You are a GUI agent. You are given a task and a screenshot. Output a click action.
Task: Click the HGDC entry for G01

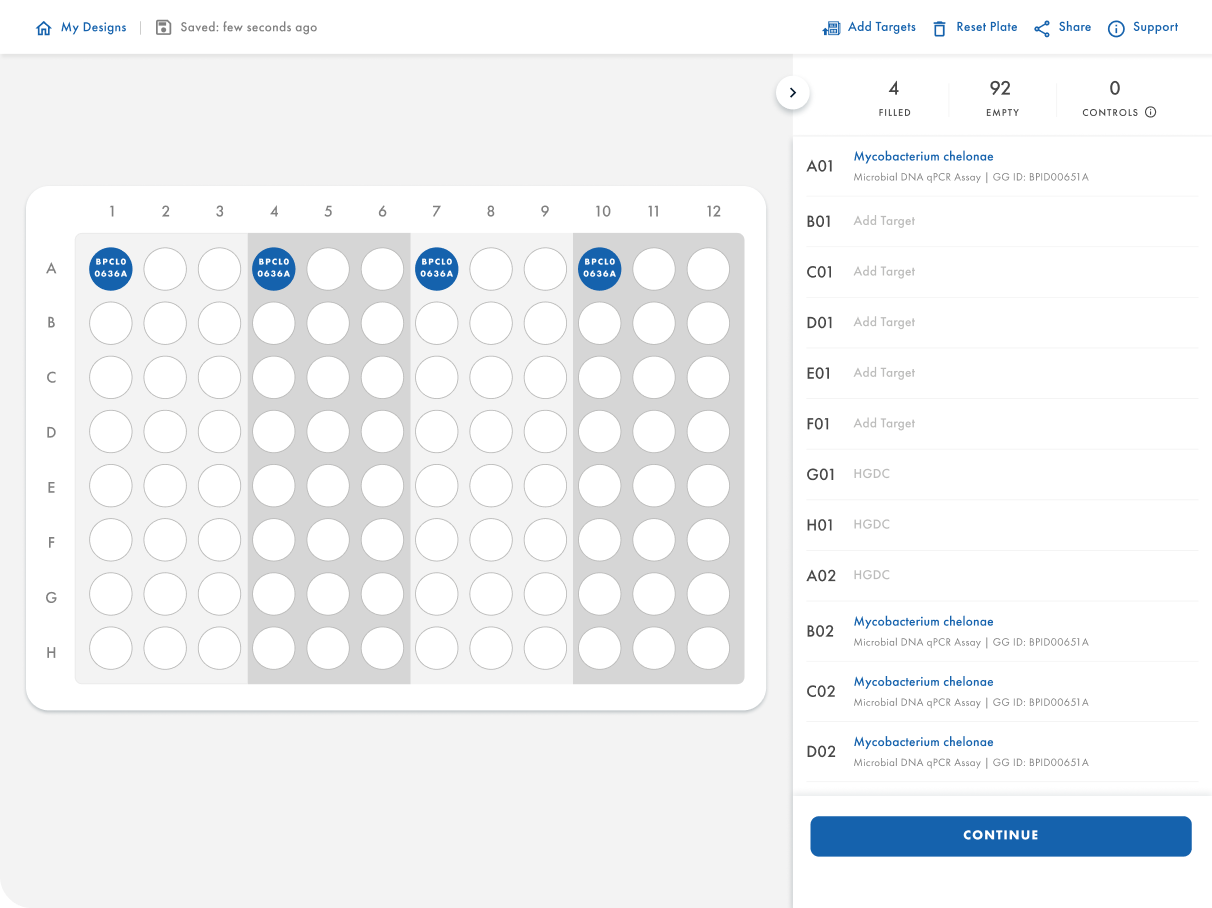coord(871,474)
